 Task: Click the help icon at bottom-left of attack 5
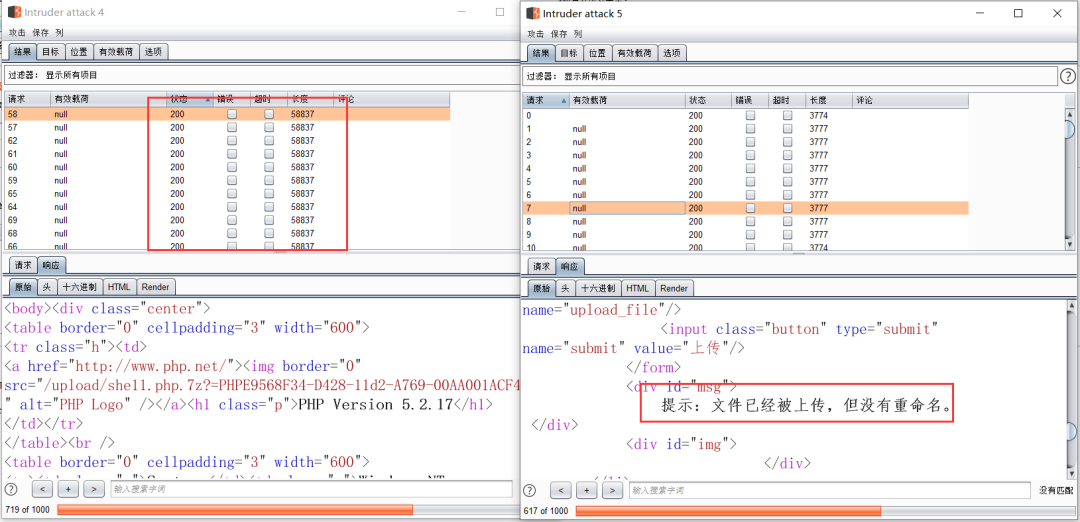[x=529, y=490]
